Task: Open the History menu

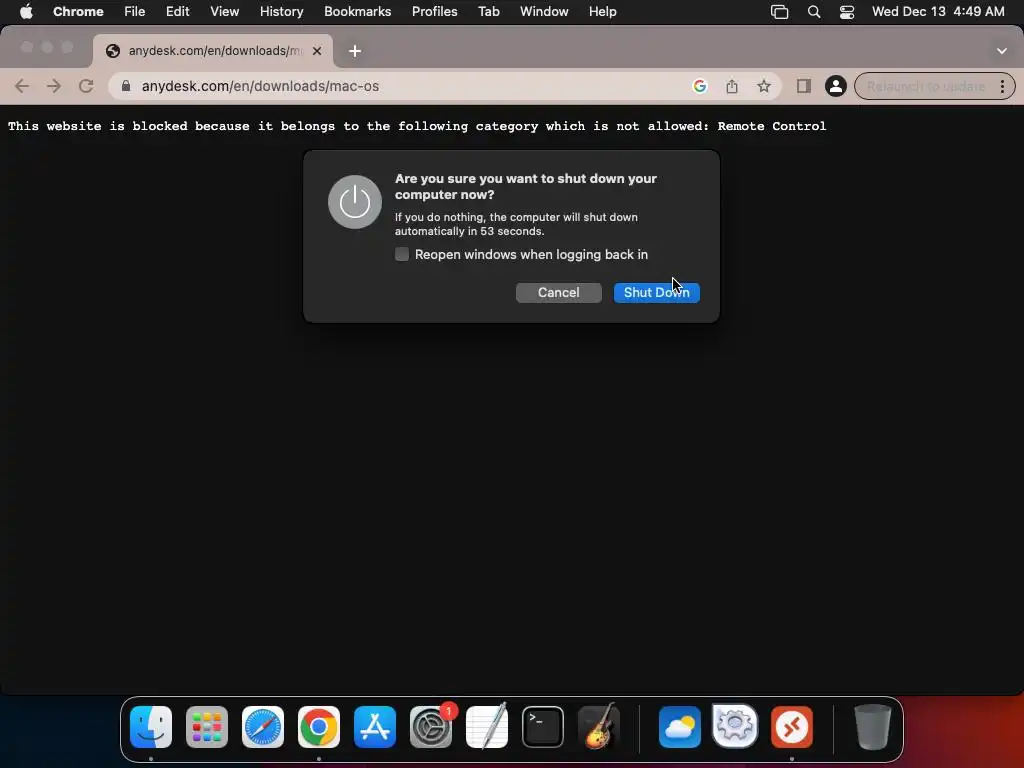Action: coord(281,12)
